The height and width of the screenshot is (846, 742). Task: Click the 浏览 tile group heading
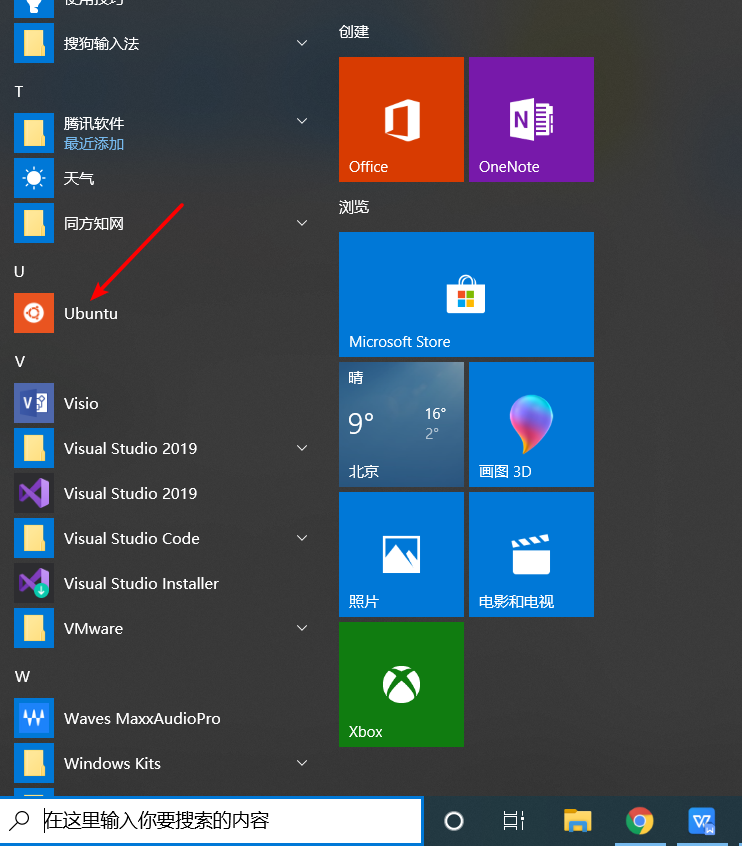[x=354, y=207]
